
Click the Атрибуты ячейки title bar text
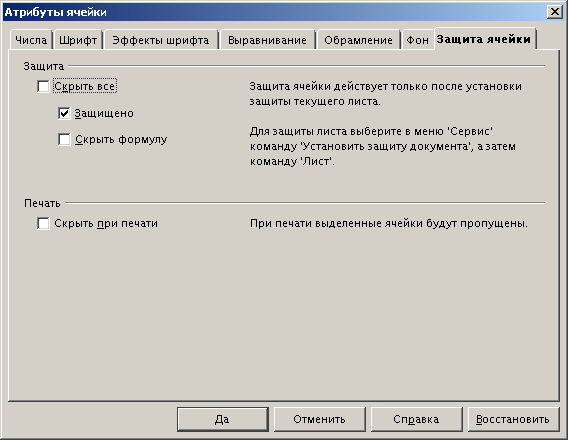[55, 12]
